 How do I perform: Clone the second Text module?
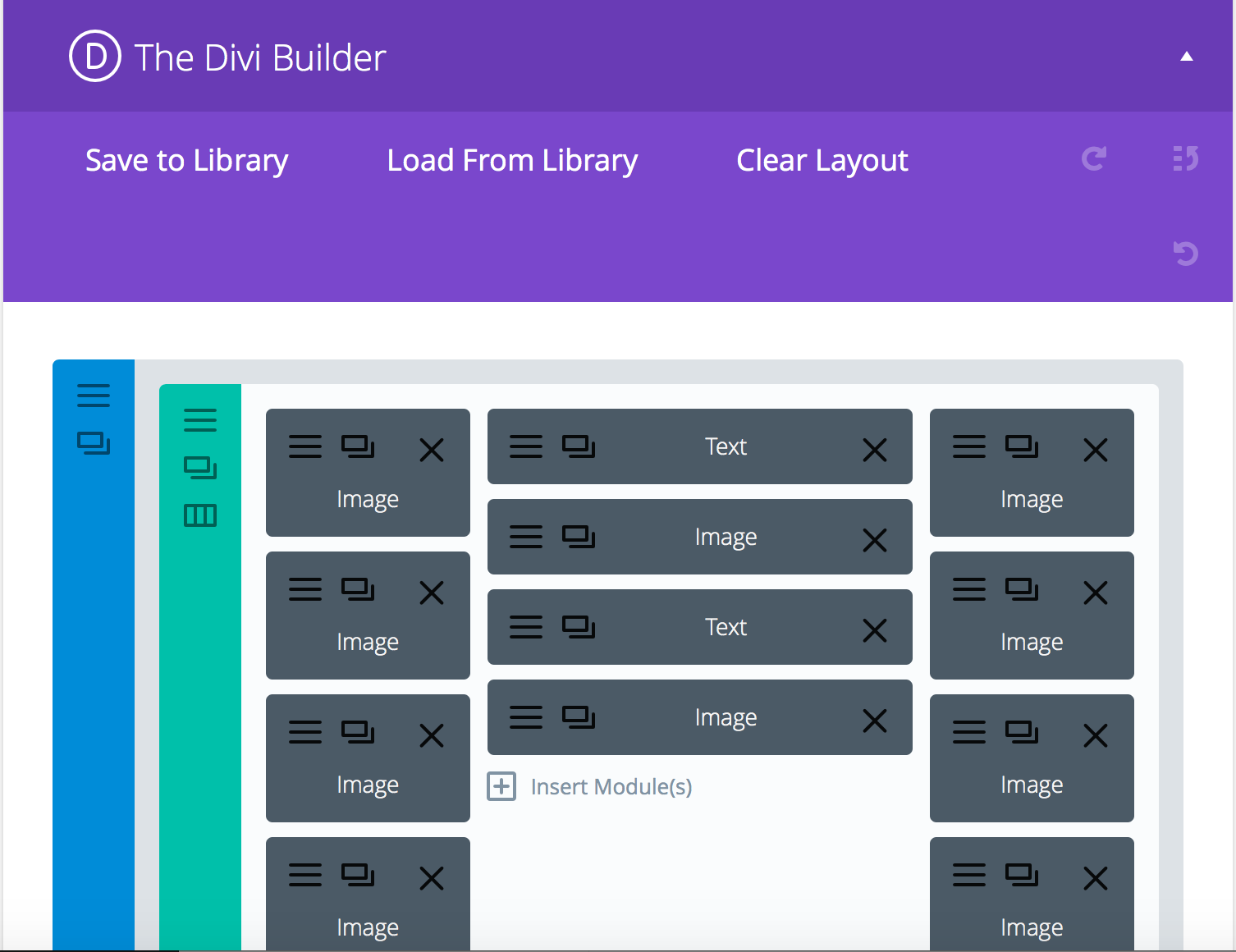click(579, 627)
